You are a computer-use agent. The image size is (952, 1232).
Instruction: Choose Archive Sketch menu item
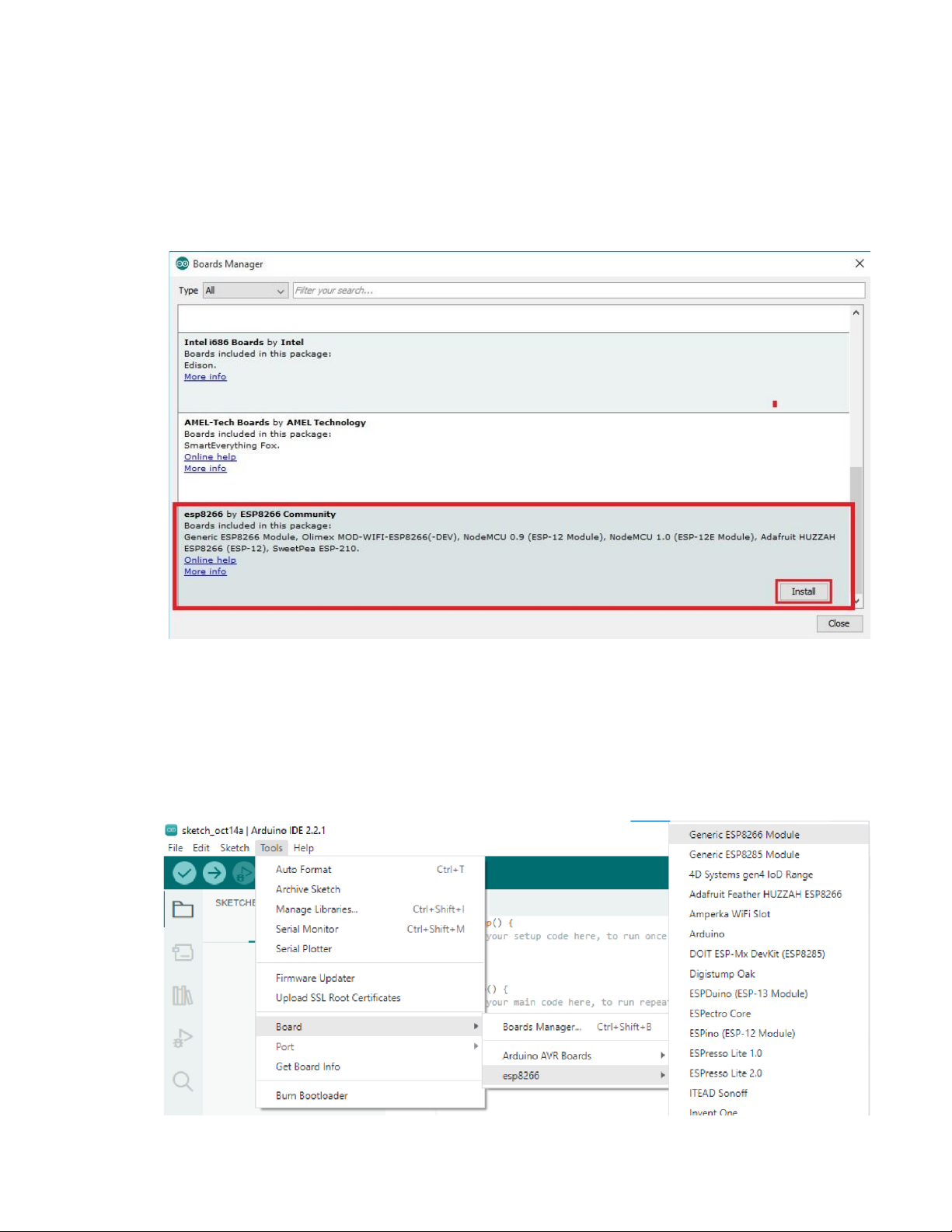[370, 889]
